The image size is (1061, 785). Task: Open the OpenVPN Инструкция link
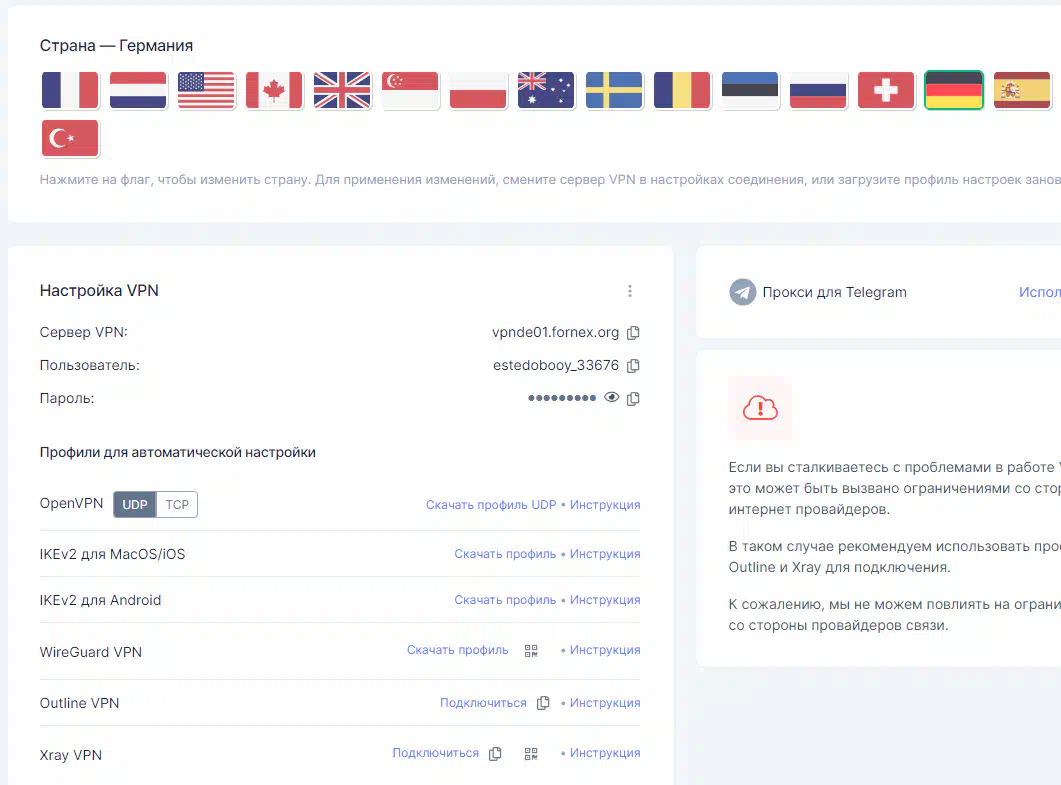[605, 505]
